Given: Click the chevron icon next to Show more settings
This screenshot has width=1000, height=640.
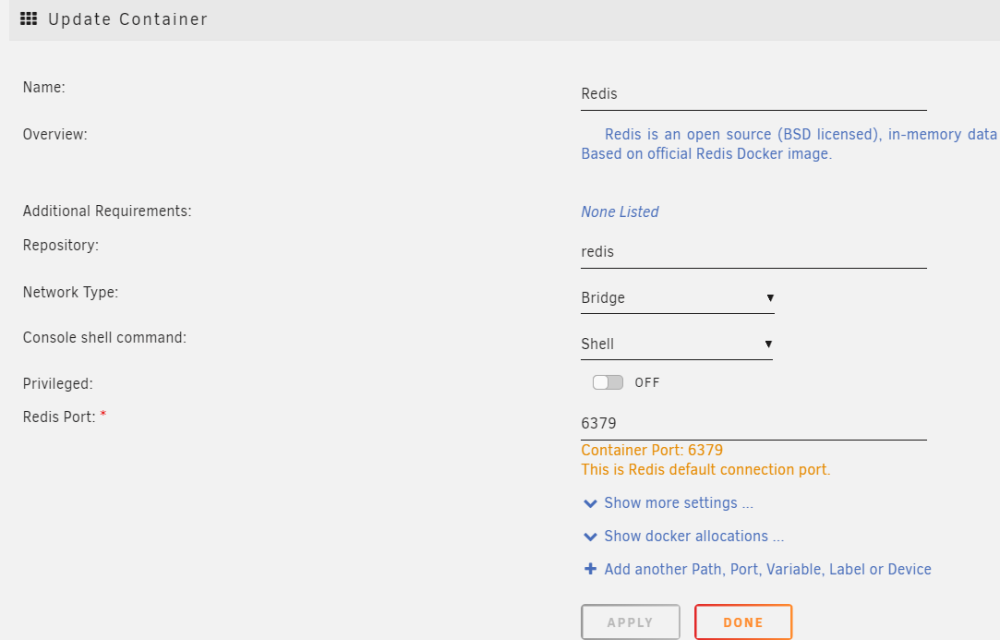Looking at the screenshot, I should pos(591,504).
